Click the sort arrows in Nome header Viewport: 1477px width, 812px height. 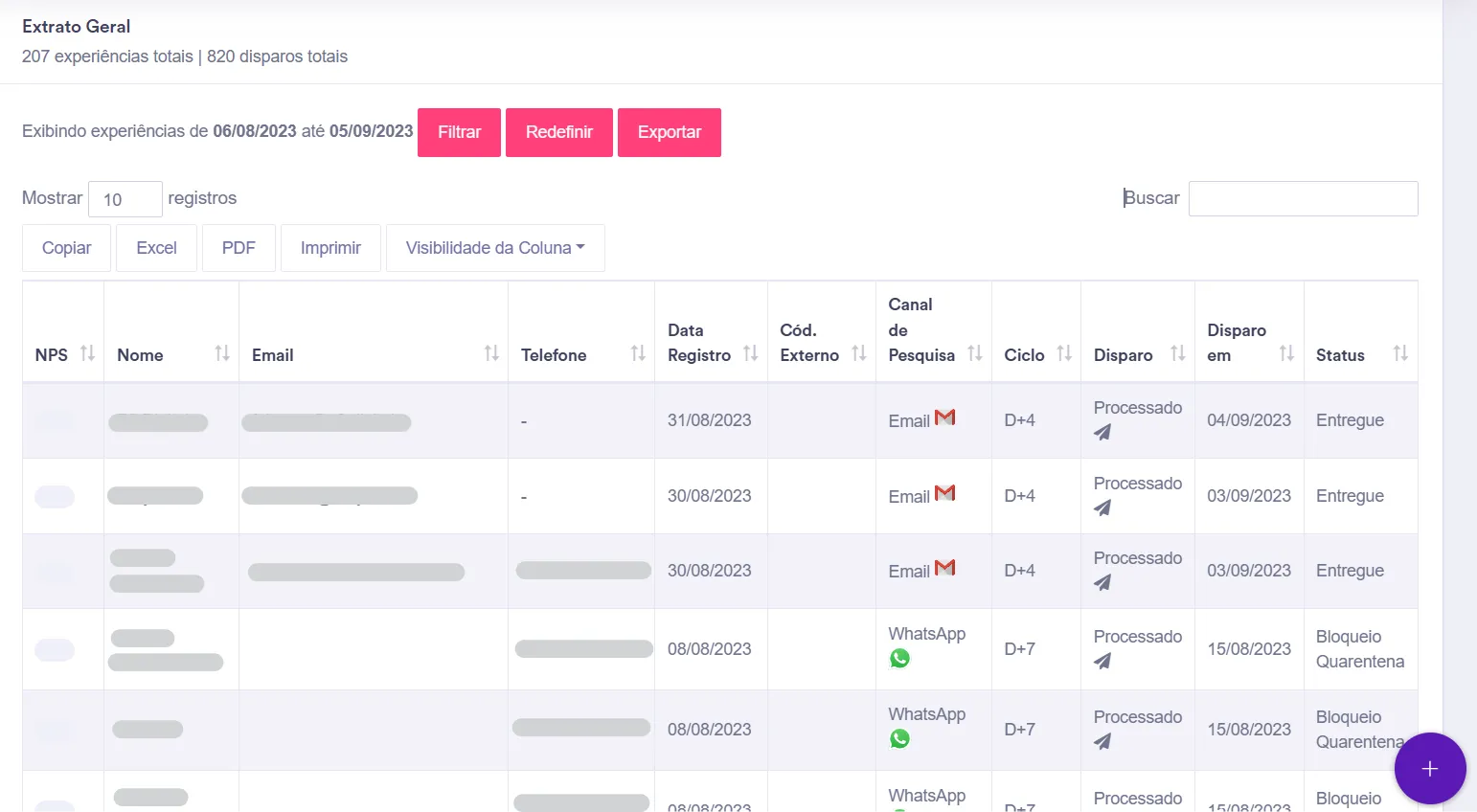click(x=222, y=353)
